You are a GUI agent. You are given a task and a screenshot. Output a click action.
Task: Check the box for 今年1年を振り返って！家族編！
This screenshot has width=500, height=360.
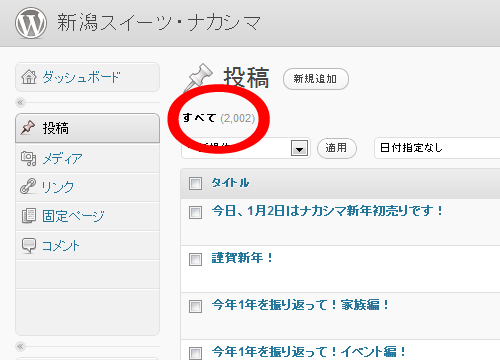click(195, 306)
